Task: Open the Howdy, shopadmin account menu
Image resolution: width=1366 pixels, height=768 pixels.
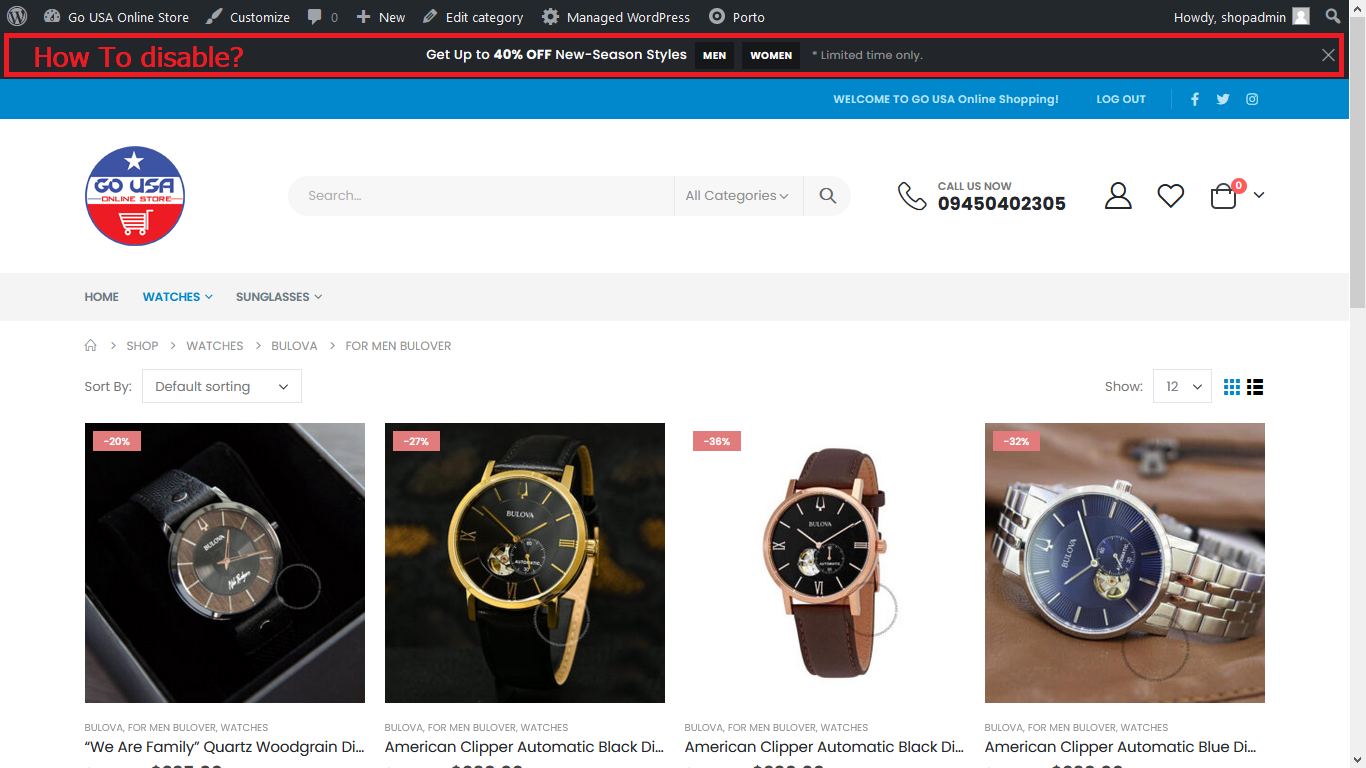Action: tap(1241, 17)
